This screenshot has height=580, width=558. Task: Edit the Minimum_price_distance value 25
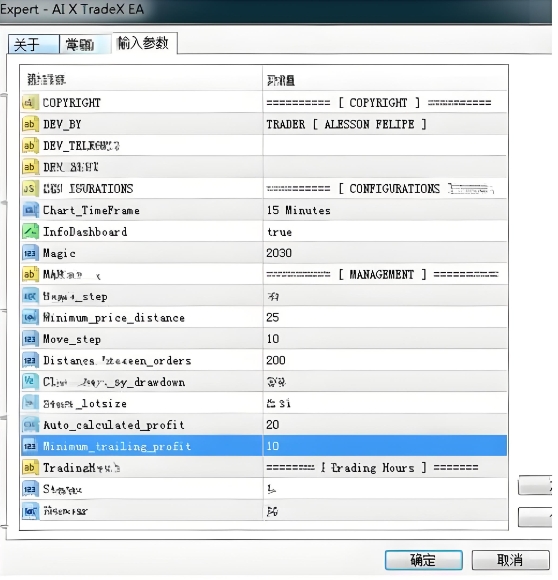[273, 317]
